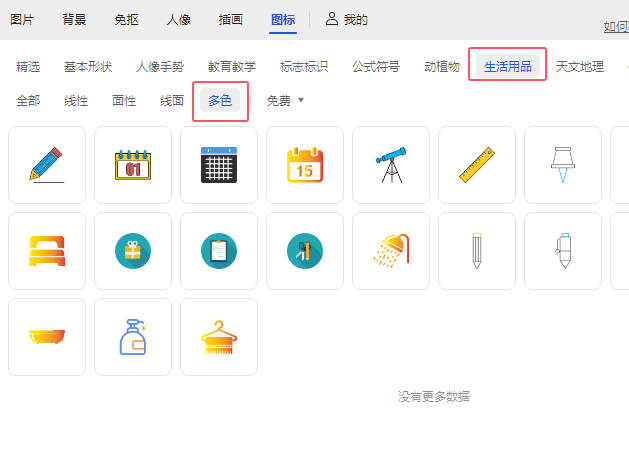Viewport: 629px width, 462px height.
Task: Filter icons by 多色 style
Action: click(x=220, y=100)
